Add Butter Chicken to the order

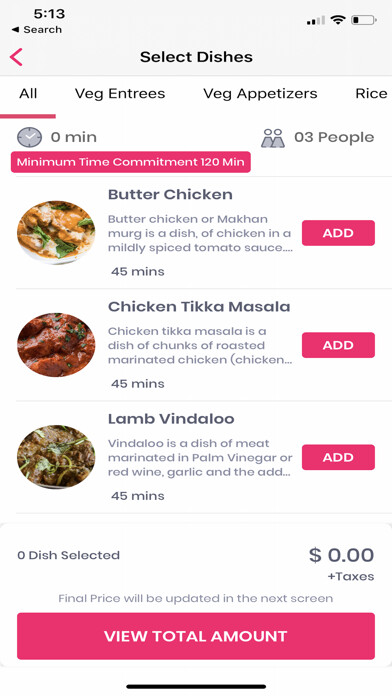[338, 233]
